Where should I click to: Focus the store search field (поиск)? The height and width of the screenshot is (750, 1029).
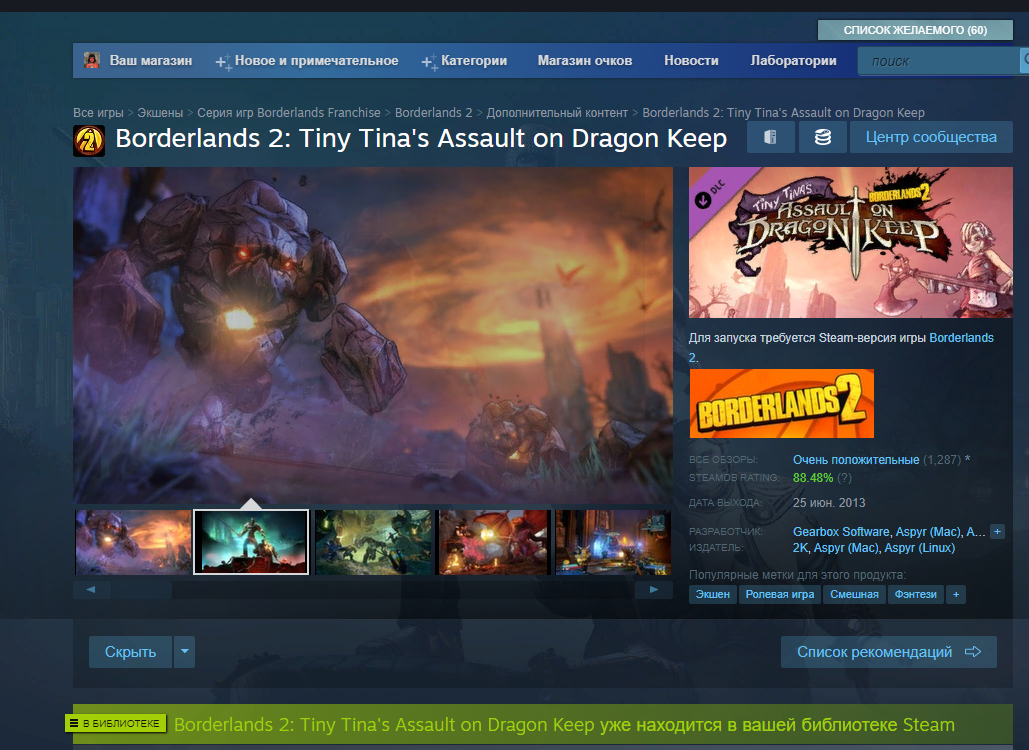(937, 61)
